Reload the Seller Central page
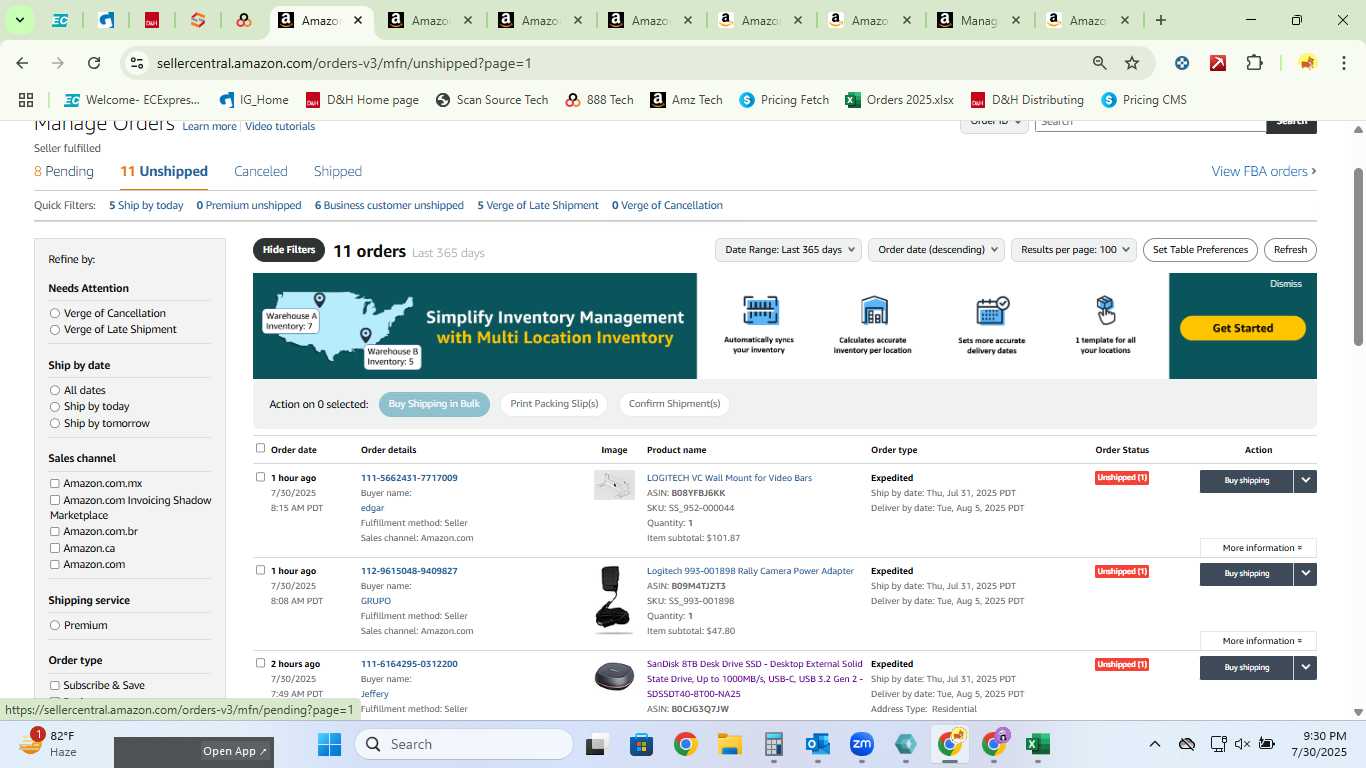1366x768 pixels. 94,63
